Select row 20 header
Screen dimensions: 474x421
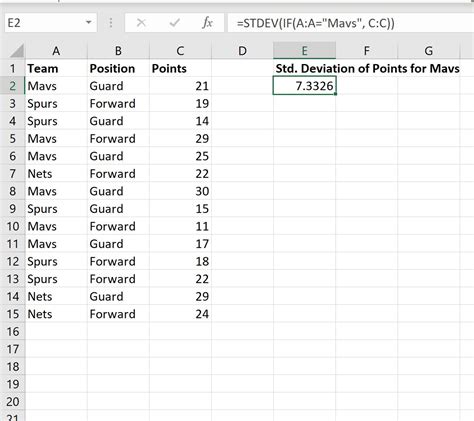(13, 402)
